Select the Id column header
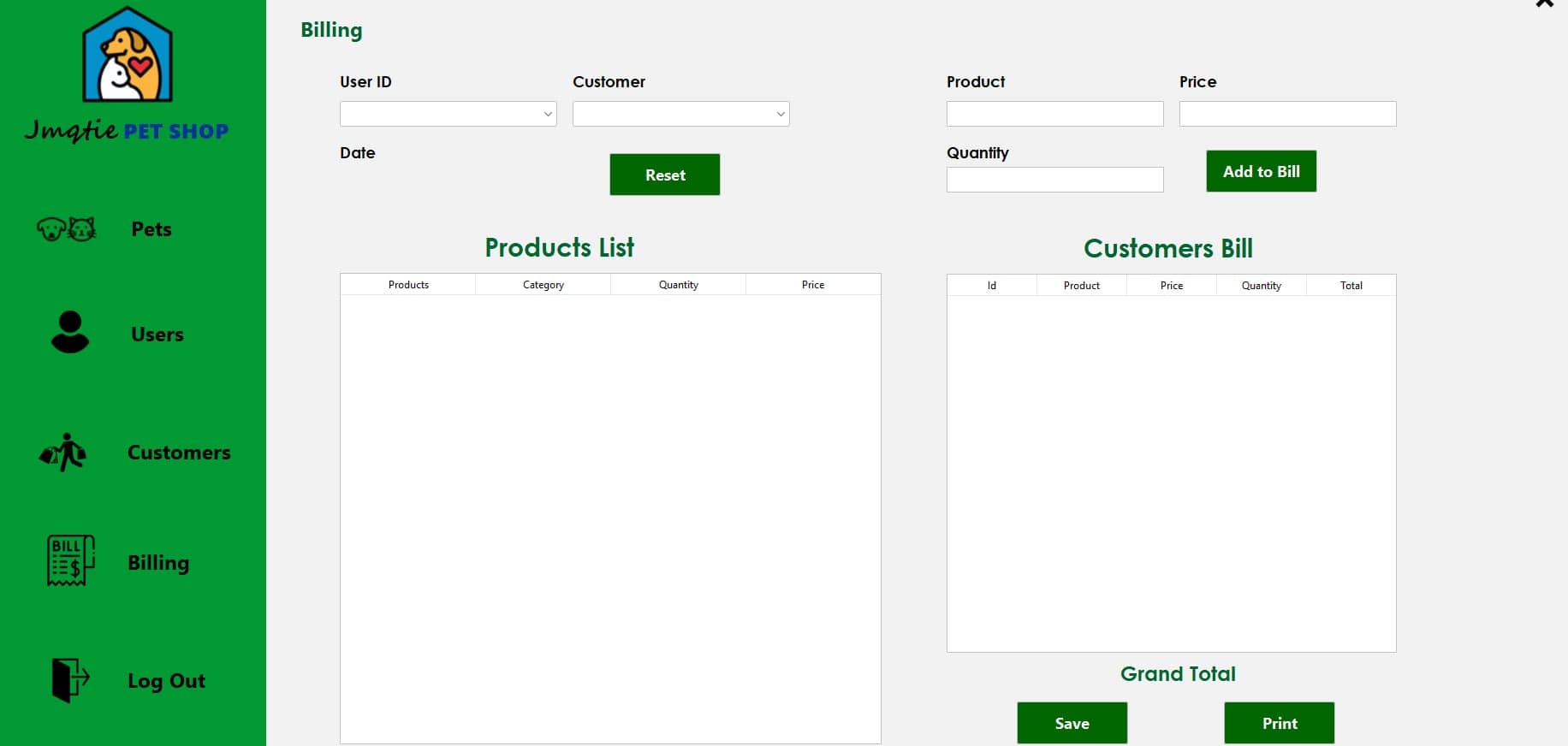The width and height of the screenshot is (1568, 746). click(992, 286)
